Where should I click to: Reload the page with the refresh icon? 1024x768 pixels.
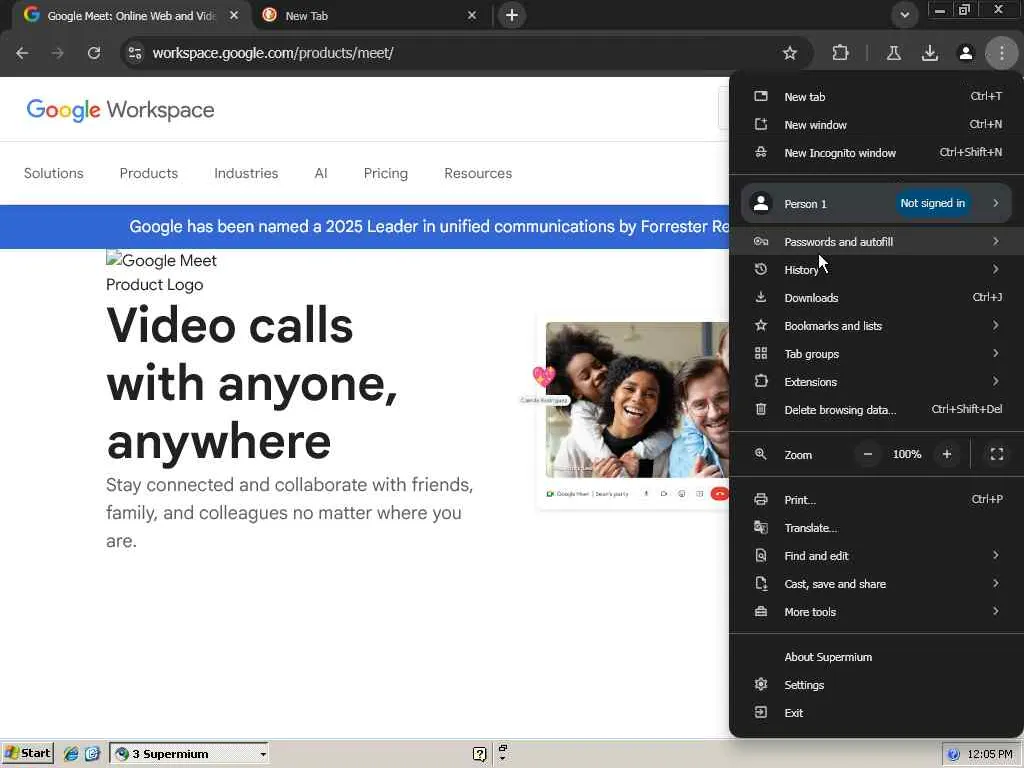[94, 53]
